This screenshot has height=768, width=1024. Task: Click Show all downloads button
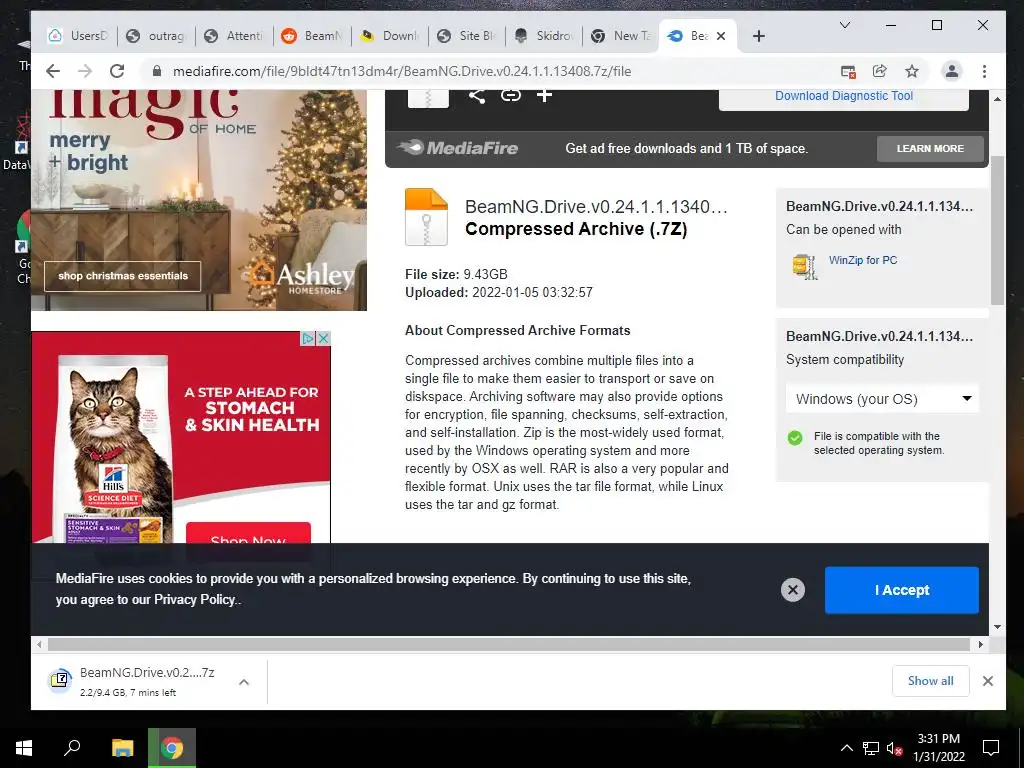click(930, 681)
